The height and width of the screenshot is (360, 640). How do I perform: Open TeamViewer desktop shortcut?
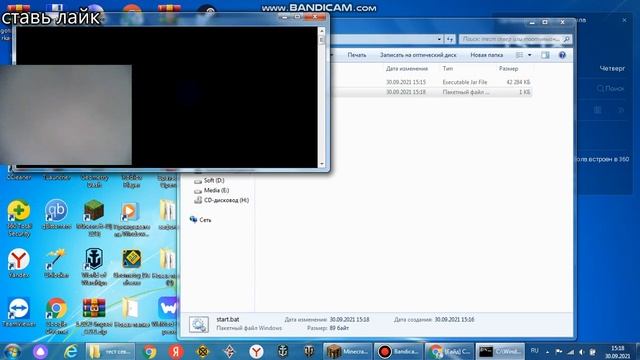click(x=19, y=312)
